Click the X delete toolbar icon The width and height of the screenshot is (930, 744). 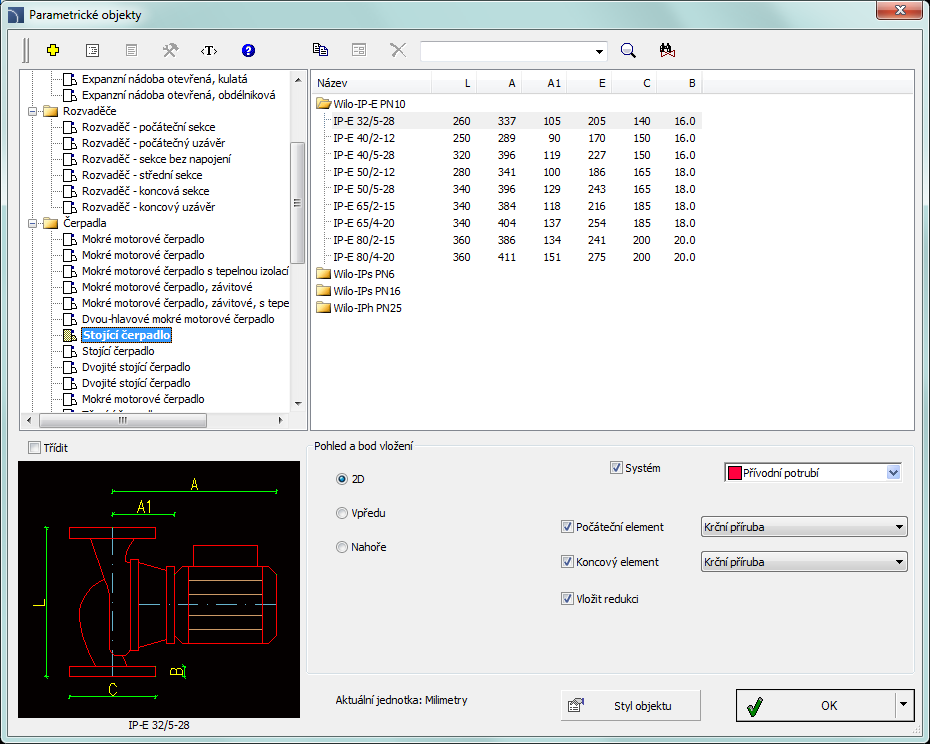point(398,50)
